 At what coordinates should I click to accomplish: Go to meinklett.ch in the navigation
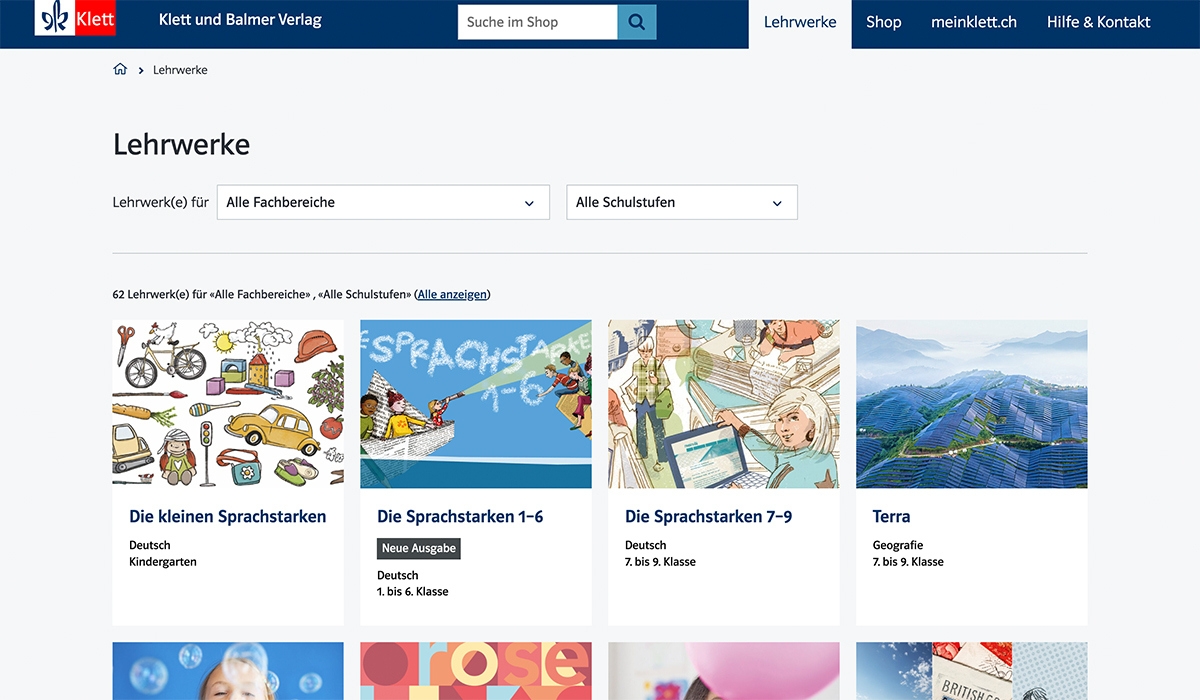974,22
